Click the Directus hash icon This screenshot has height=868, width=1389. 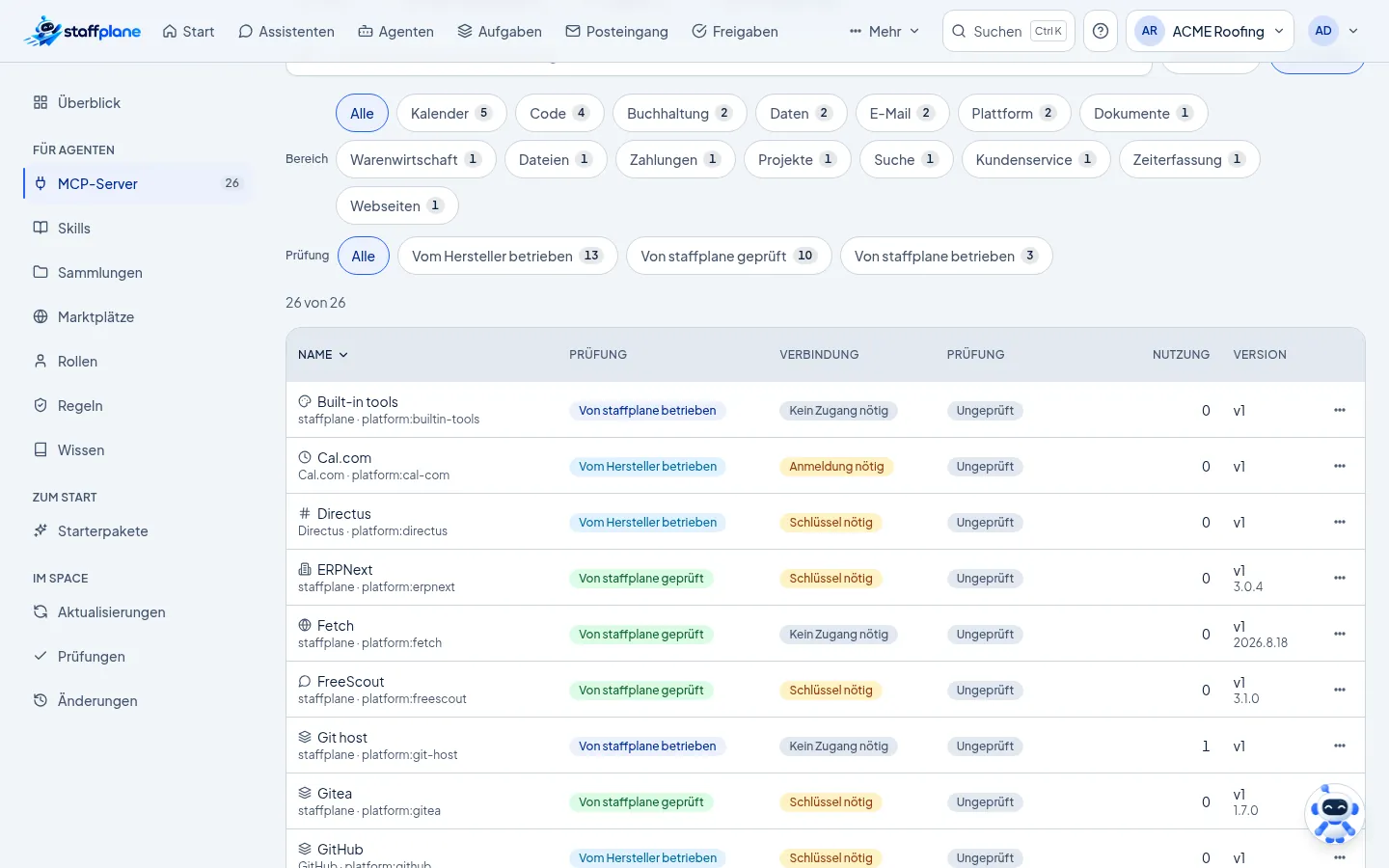(305, 513)
